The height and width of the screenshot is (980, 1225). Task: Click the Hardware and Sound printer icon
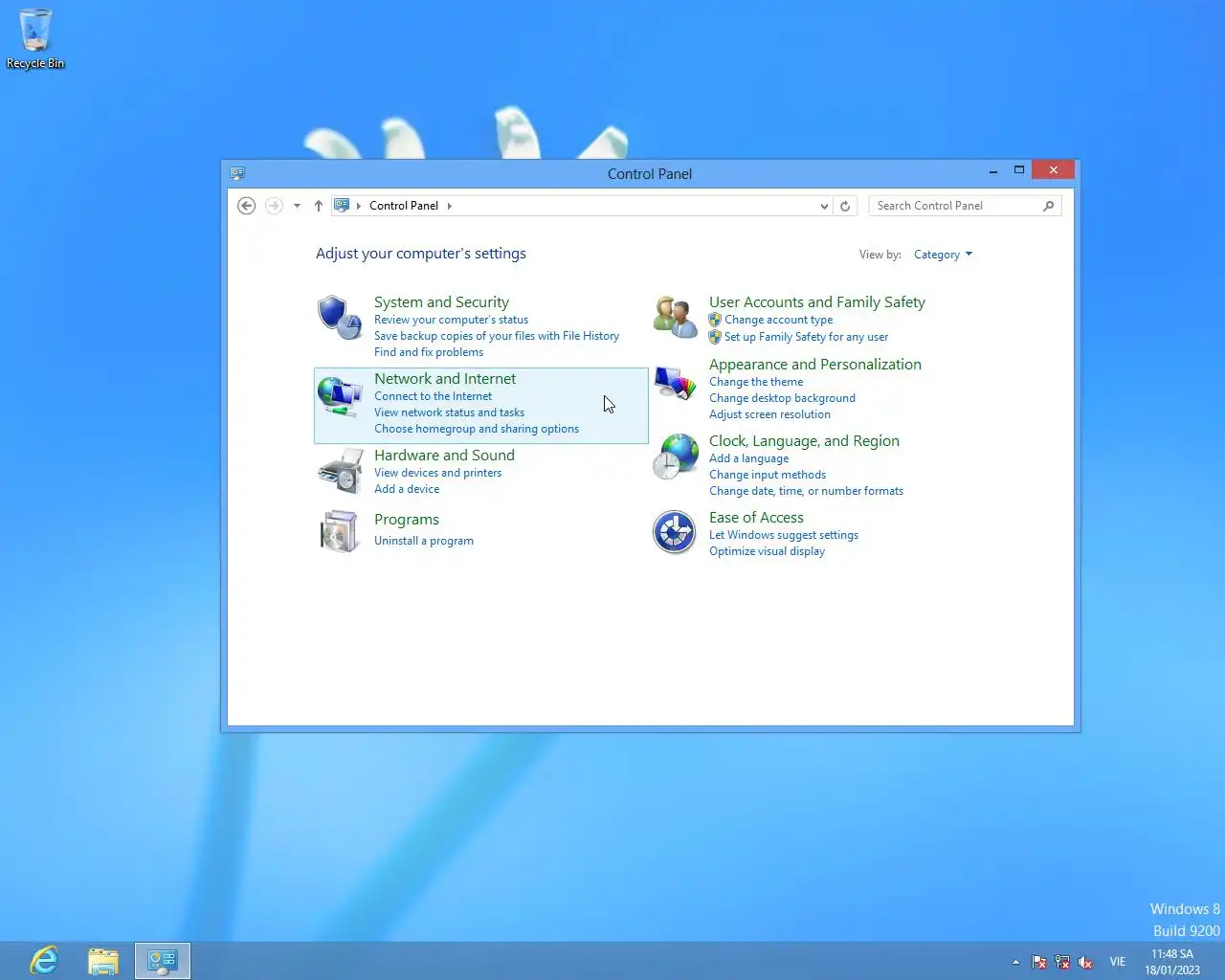(x=340, y=472)
